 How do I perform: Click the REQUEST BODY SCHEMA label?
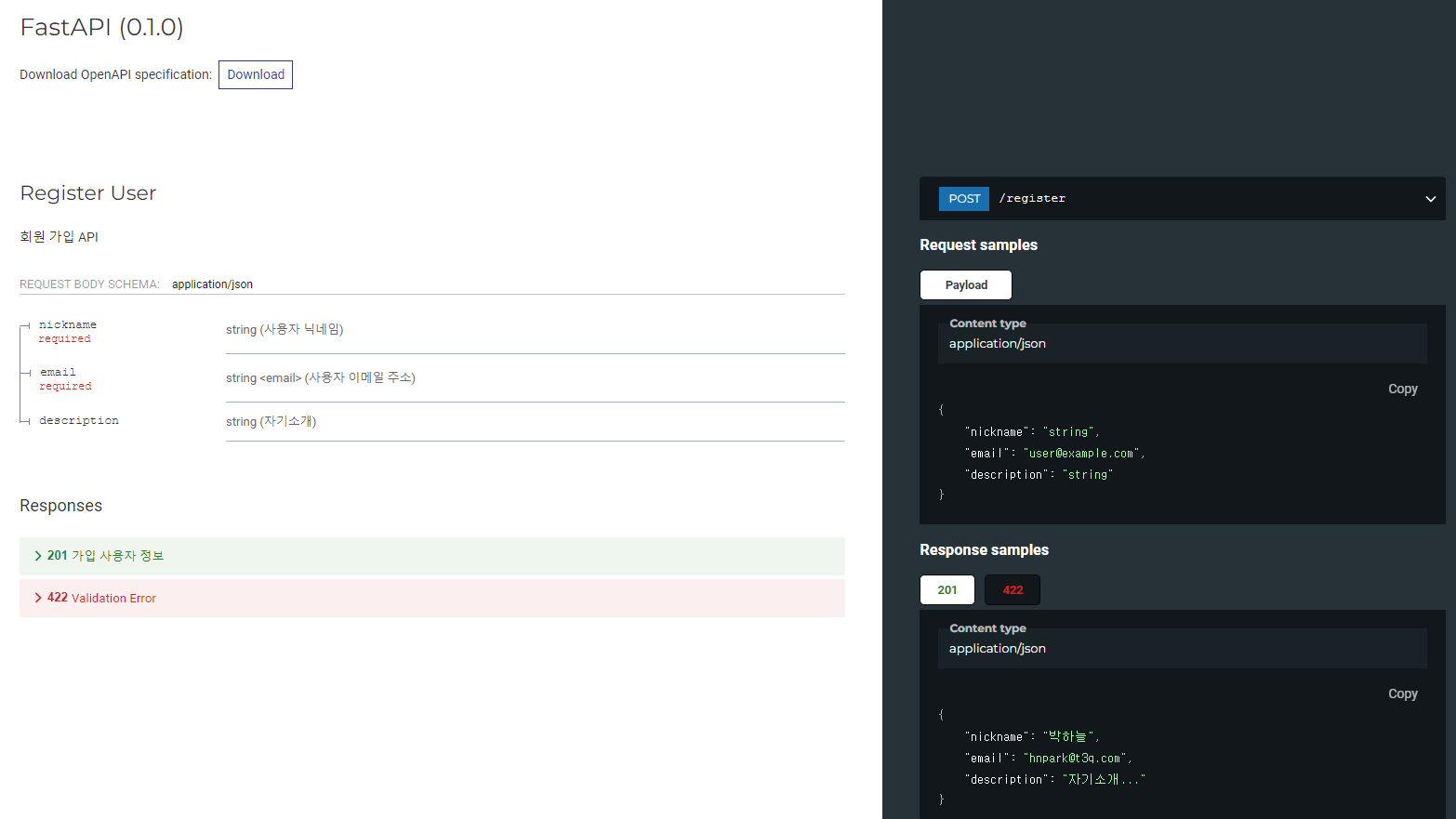coord(89,284)
